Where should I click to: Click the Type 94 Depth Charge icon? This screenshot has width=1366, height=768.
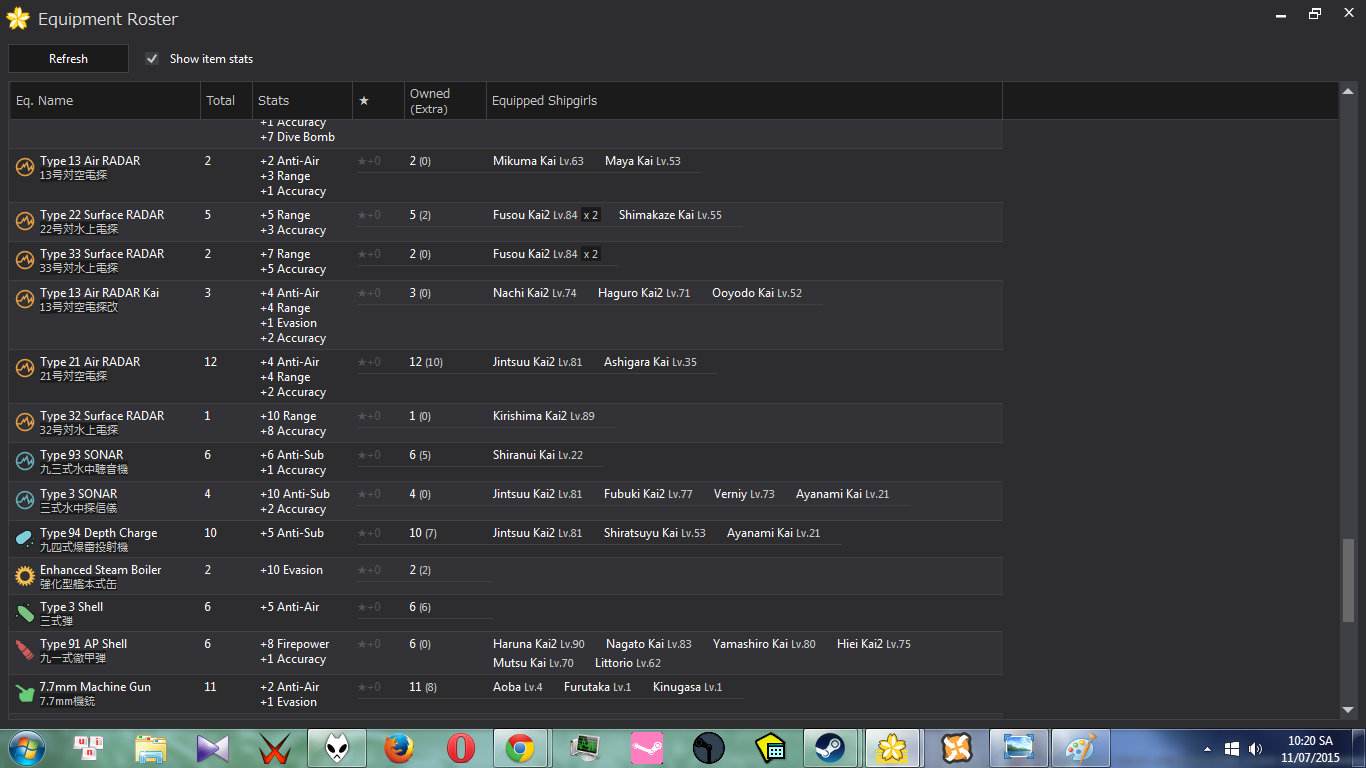pos(25,539)
